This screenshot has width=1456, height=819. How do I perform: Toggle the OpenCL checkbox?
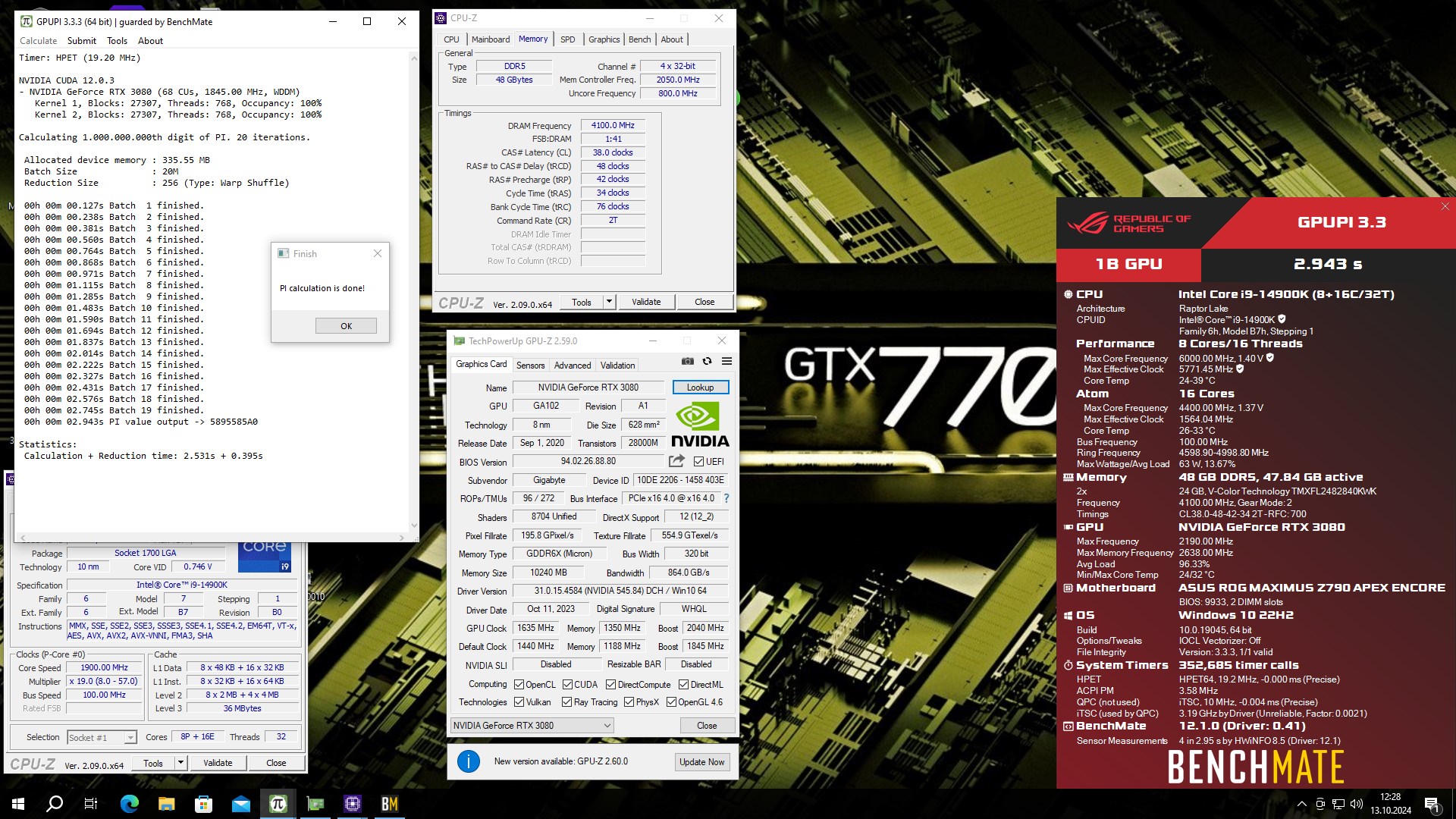(519, 684)
